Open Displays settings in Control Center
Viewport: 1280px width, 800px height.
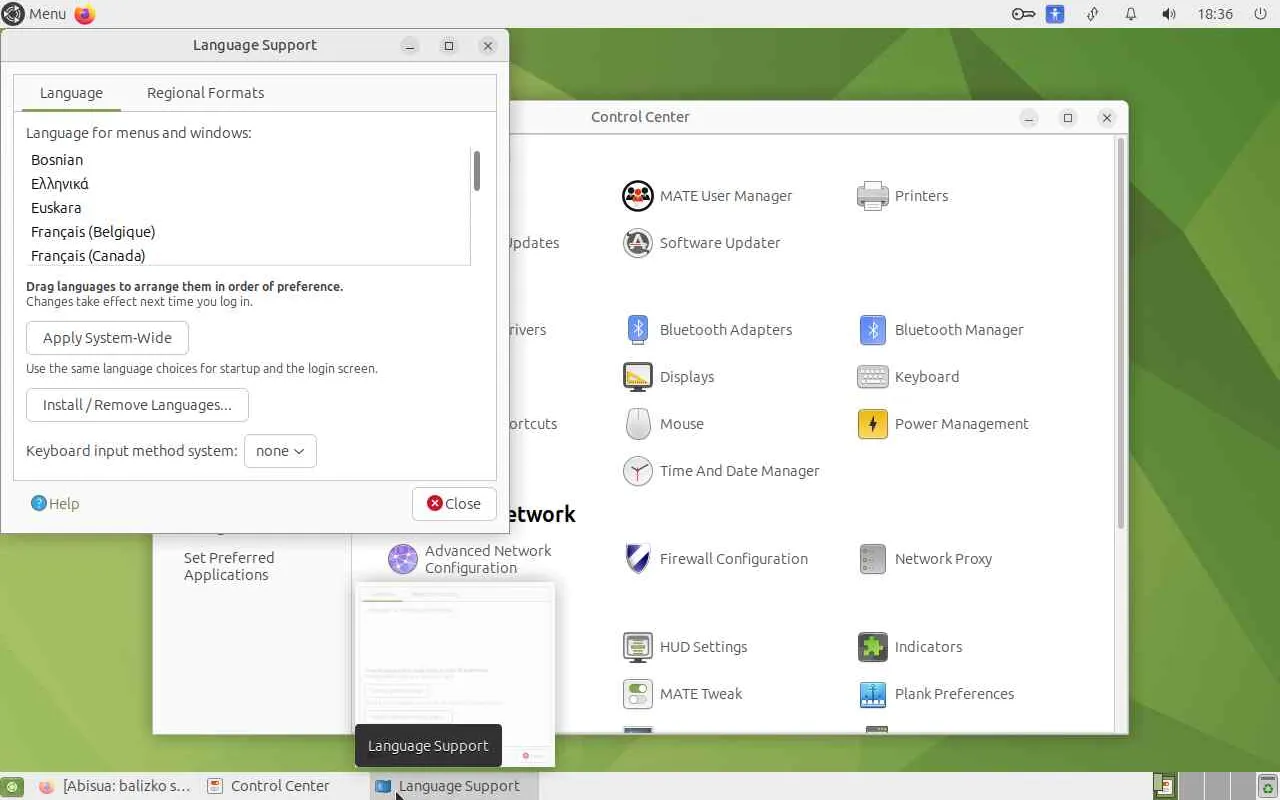668,377
